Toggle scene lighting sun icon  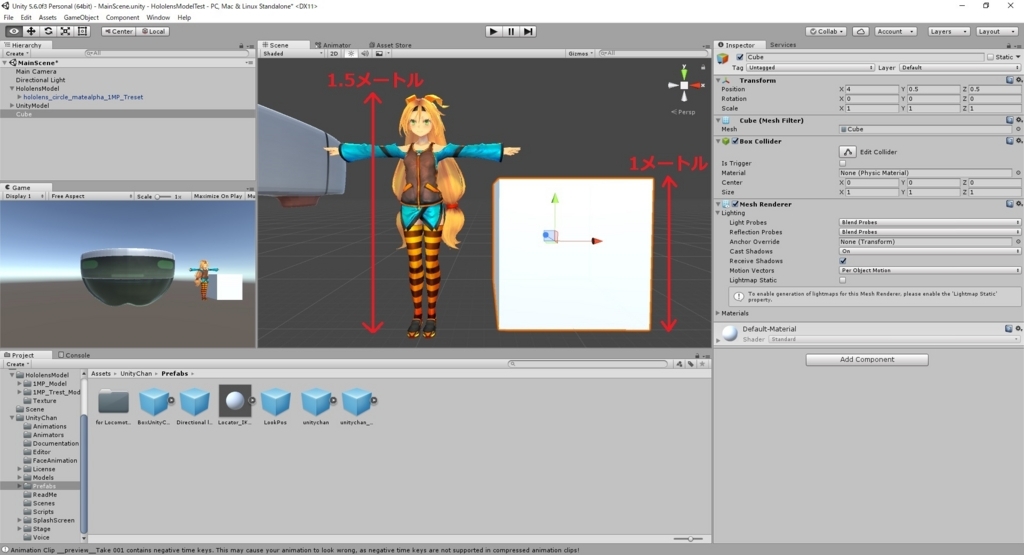(351, 54)
